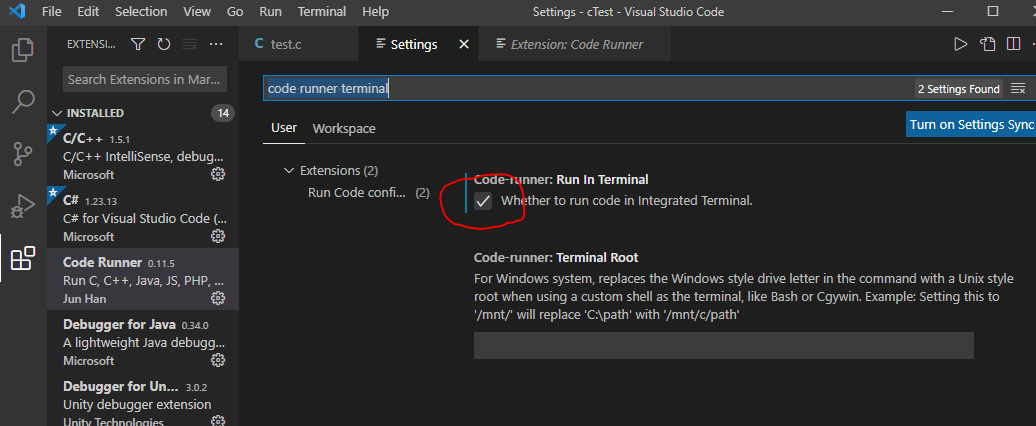Select Debugger for Unity extension entry
This screenshot has height=426, width=1036.
click(143, 400)
